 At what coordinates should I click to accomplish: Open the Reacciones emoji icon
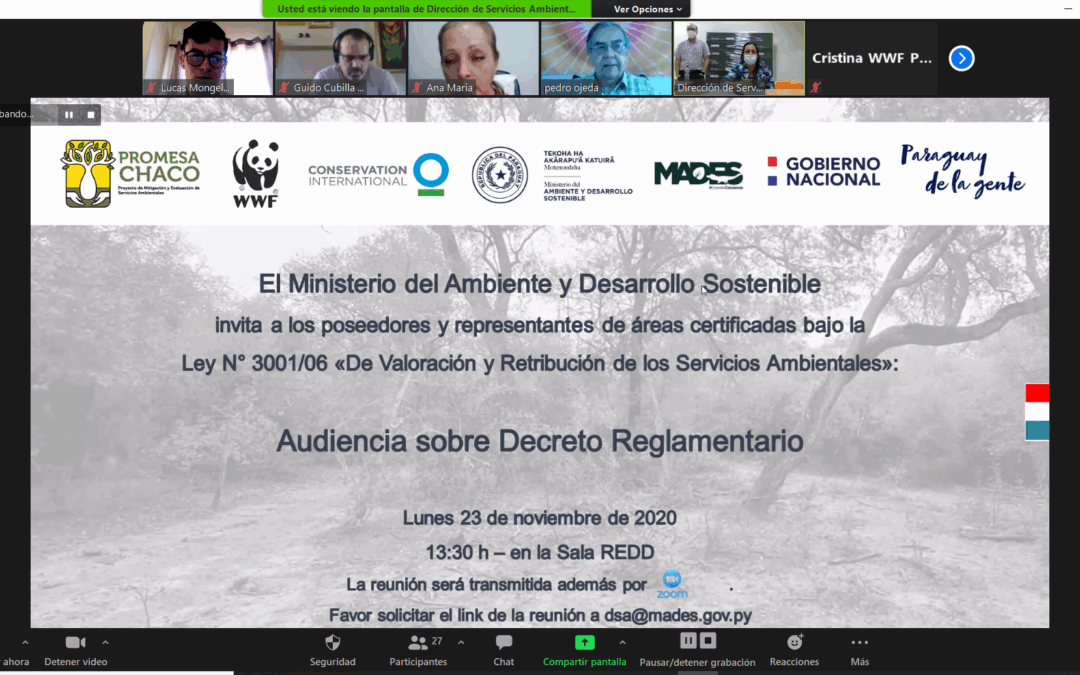[793, 641]
